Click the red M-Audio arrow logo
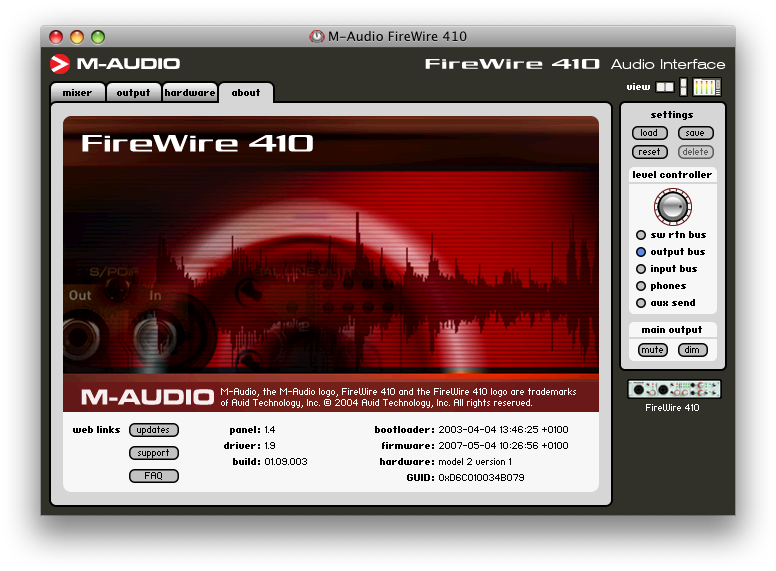 click(60, 64)
